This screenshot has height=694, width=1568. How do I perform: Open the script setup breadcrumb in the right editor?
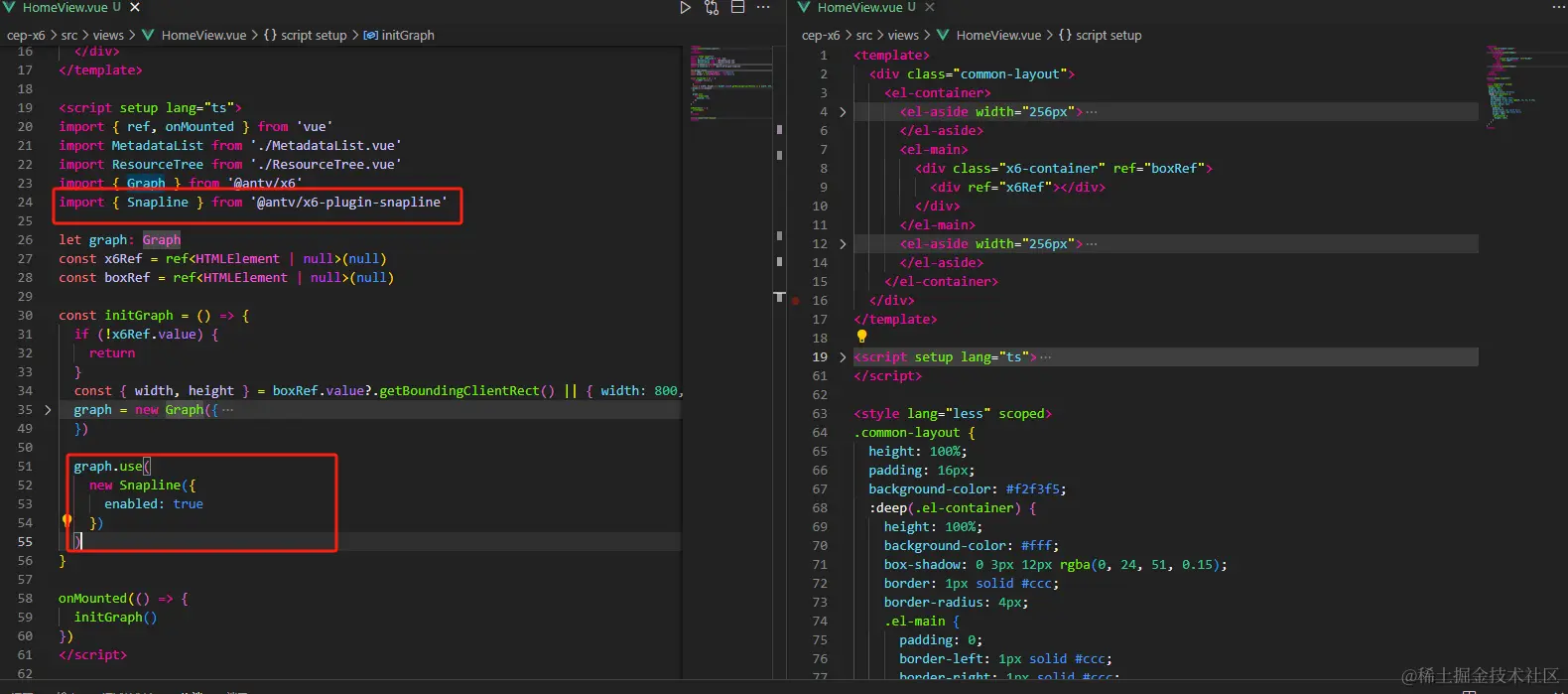point(1101,35)
